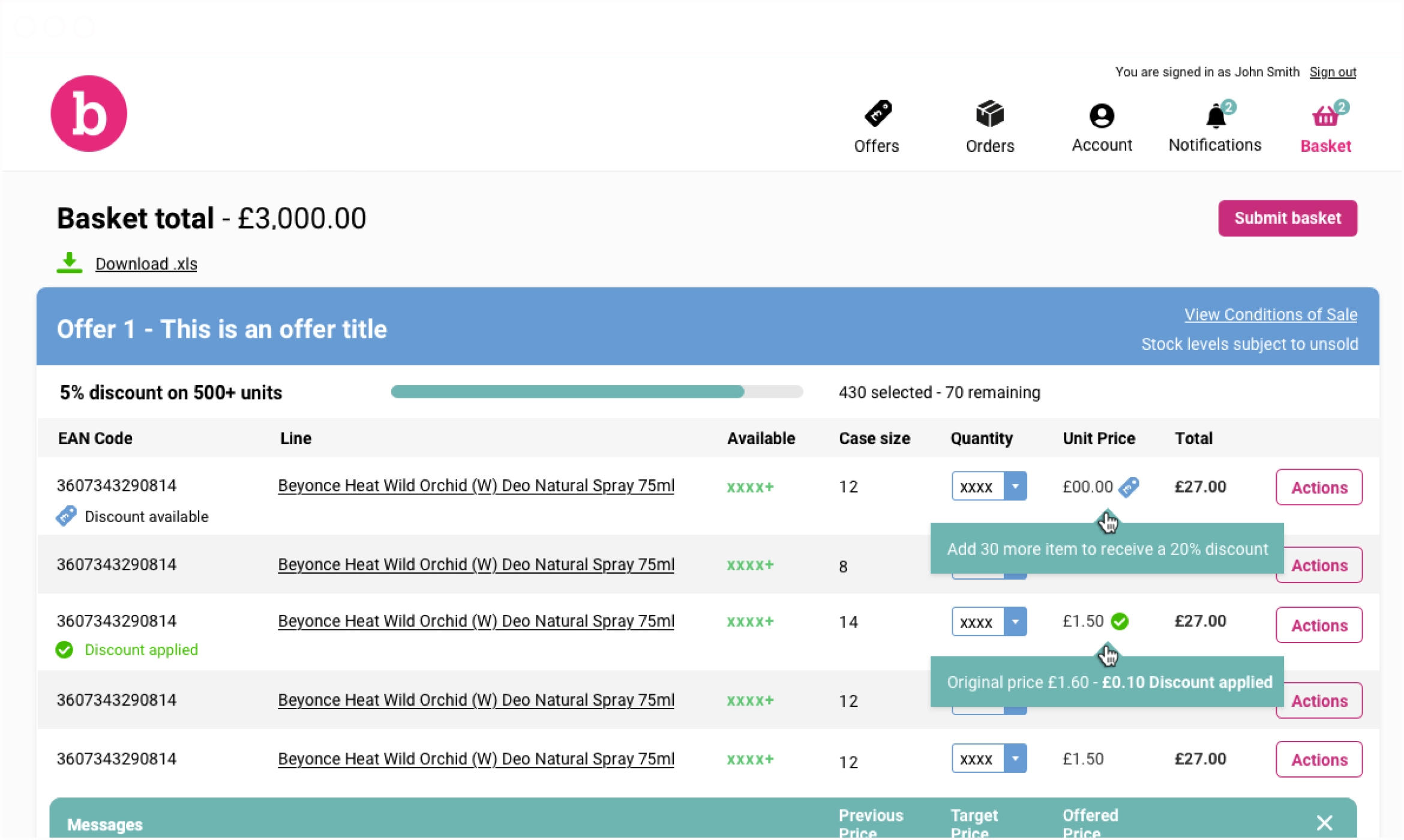Click 'Basket total - £3,000.00' heading

[x=211, y=218]
